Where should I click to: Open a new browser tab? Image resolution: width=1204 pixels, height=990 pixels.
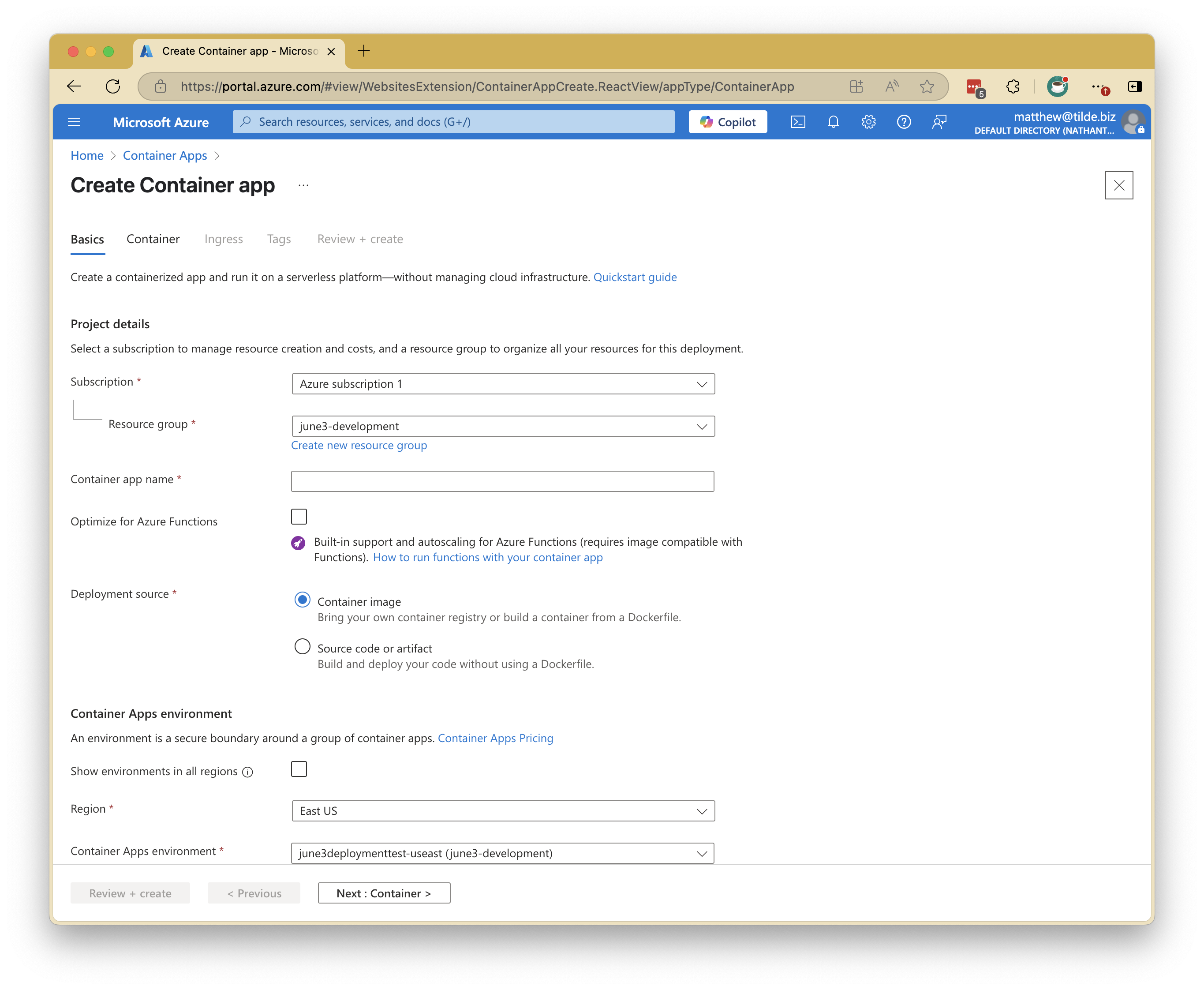[x=364, y=51]
